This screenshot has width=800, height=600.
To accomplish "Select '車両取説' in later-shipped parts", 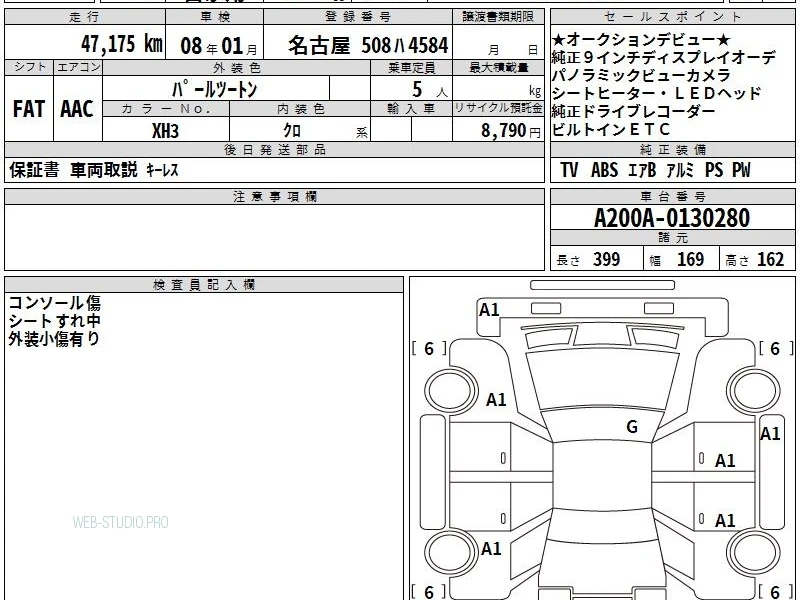I will click(x=104, y=170).
